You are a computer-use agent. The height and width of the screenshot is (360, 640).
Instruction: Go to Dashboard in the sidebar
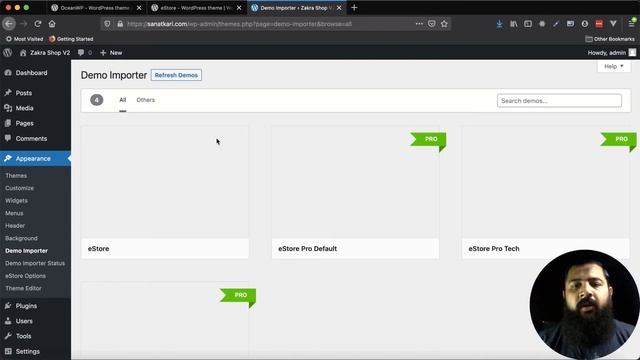pos(35,73)
